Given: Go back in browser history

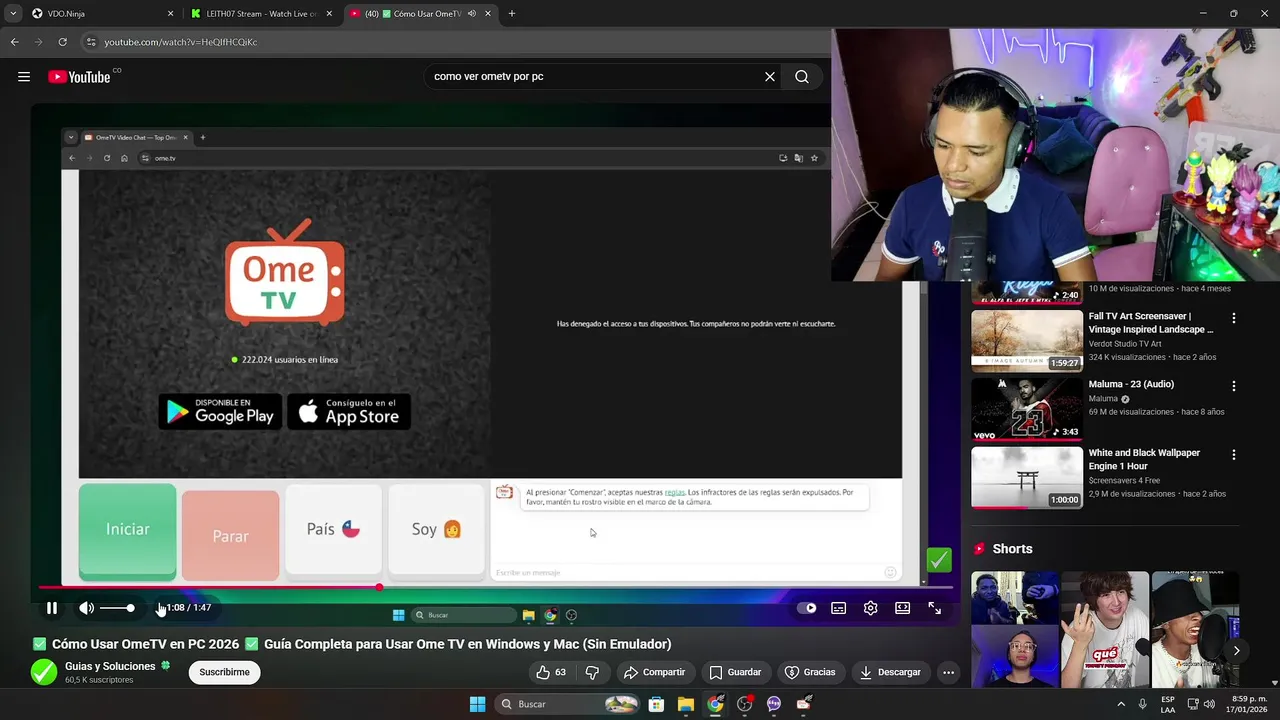Looking at the screenshot, I should (x=15, y=42).
